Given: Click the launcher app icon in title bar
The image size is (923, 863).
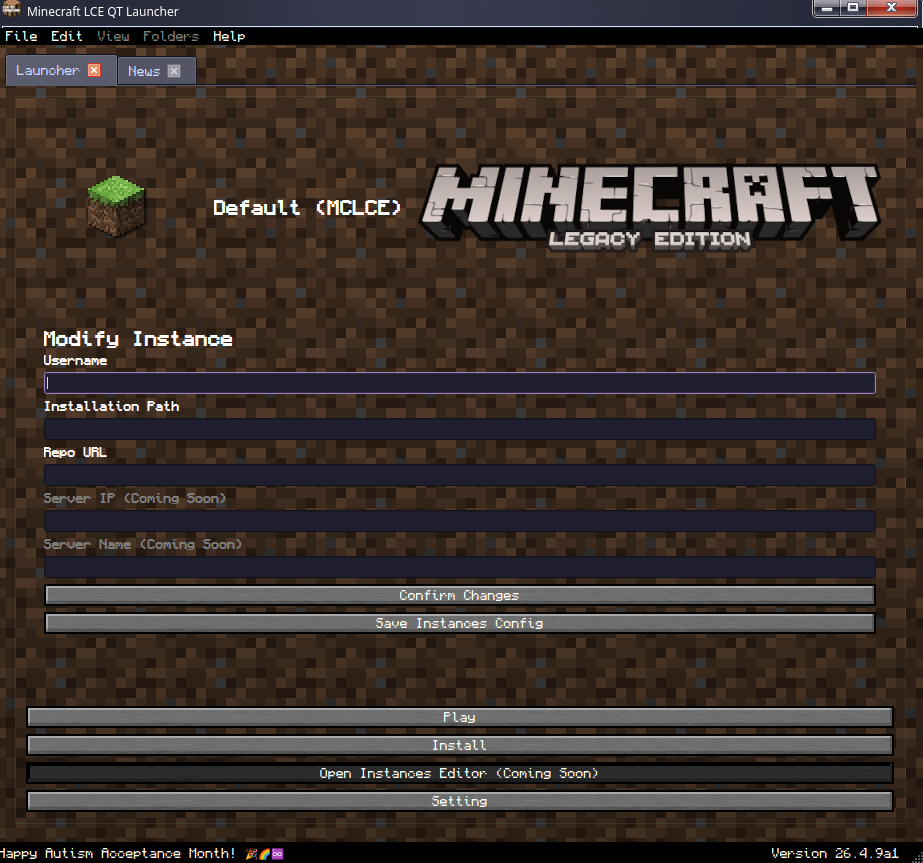Looking at the screenshot, I should (x=11, y=10).
